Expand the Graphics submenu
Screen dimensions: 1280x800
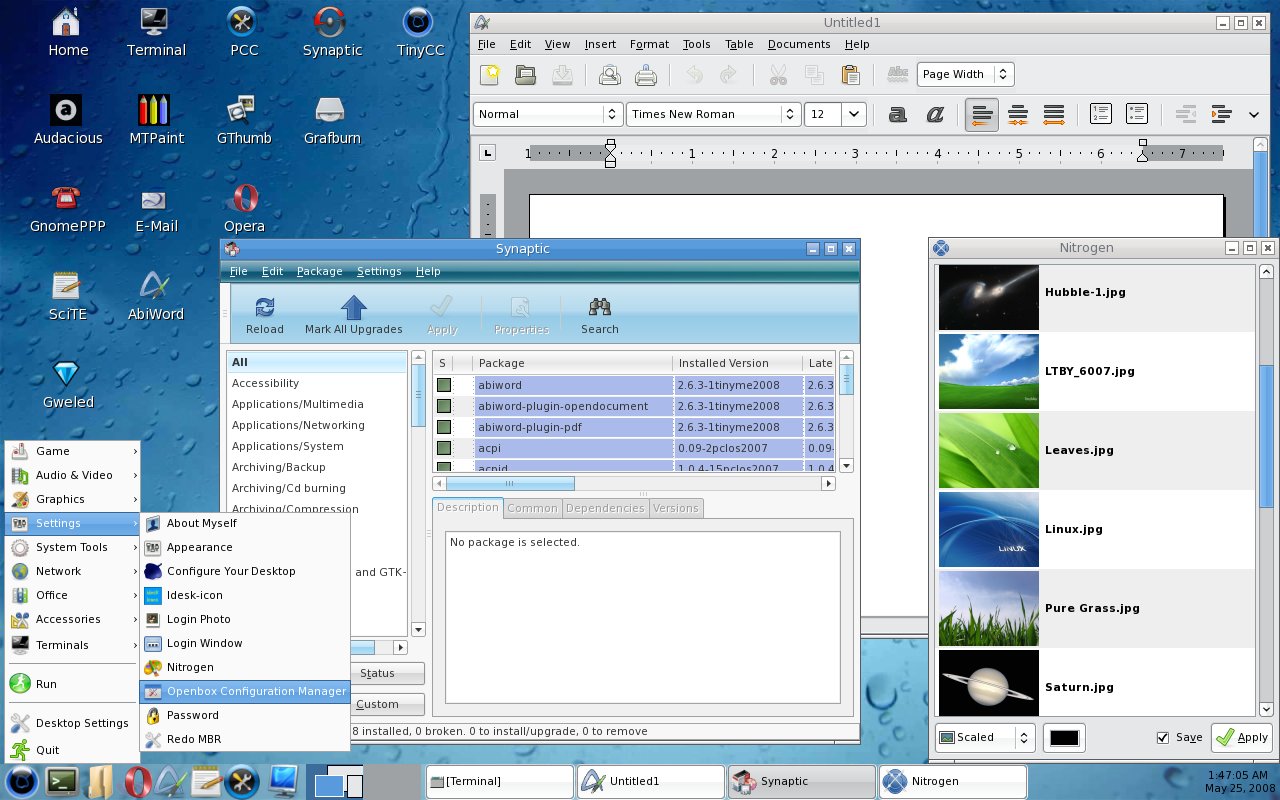73,499
